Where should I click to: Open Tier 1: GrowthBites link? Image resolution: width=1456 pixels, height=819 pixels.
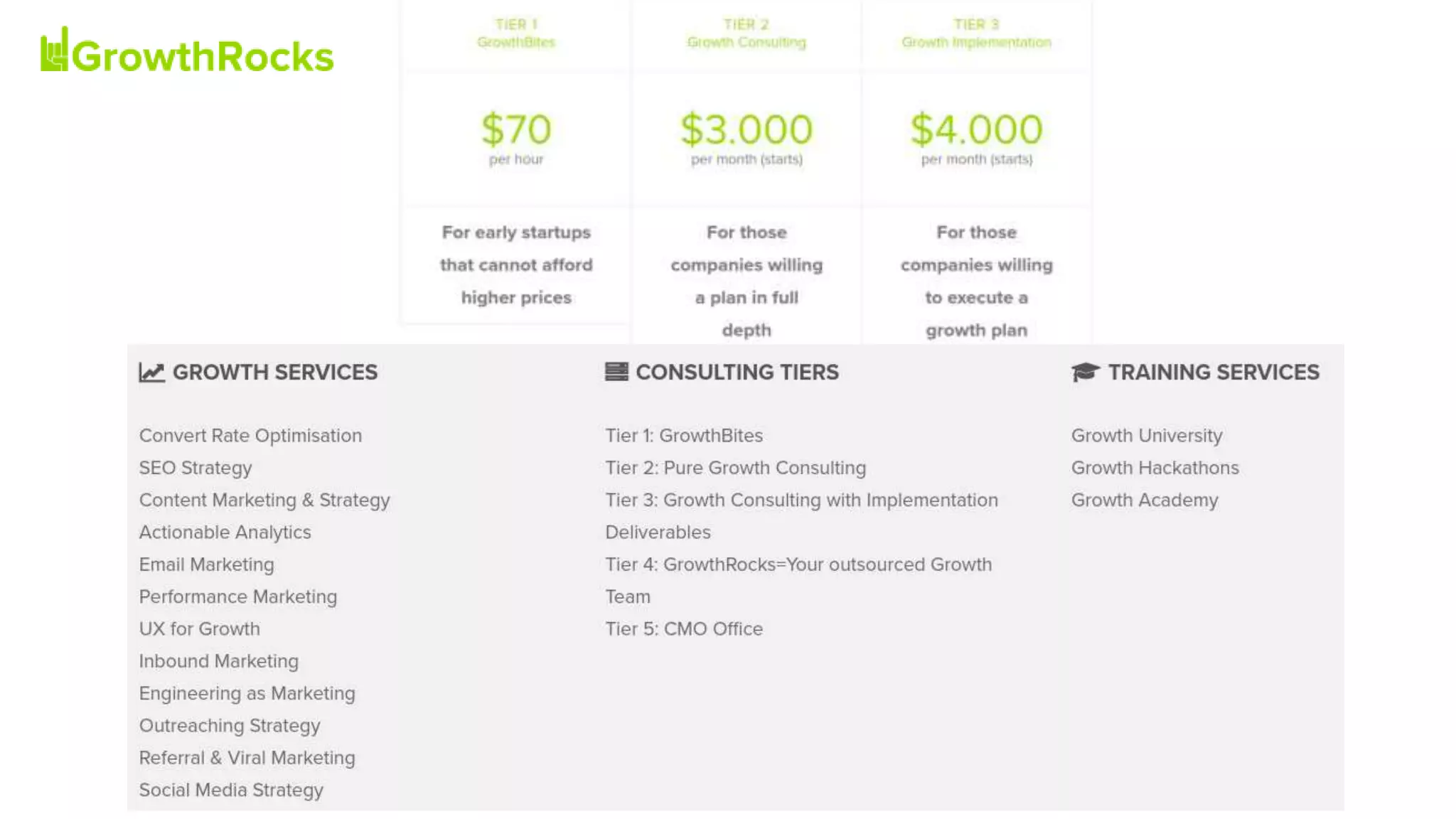[x=684, y=436]
